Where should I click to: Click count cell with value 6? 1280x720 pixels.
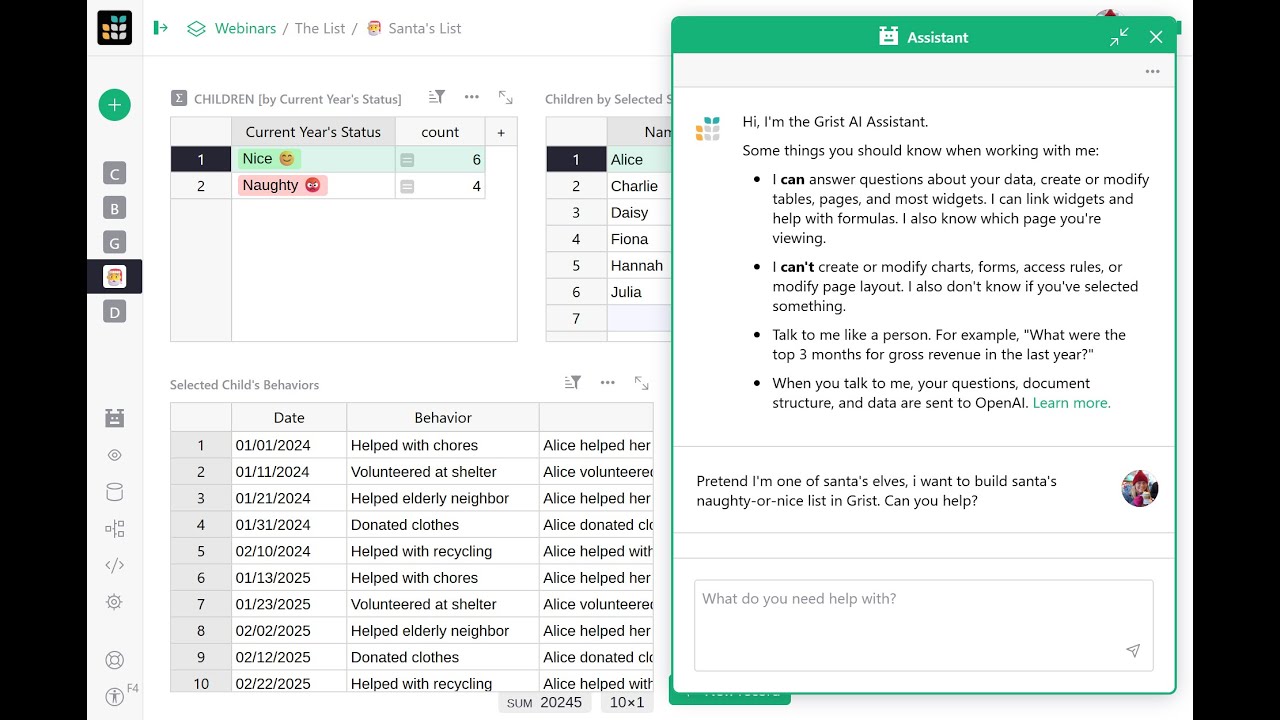440,159
